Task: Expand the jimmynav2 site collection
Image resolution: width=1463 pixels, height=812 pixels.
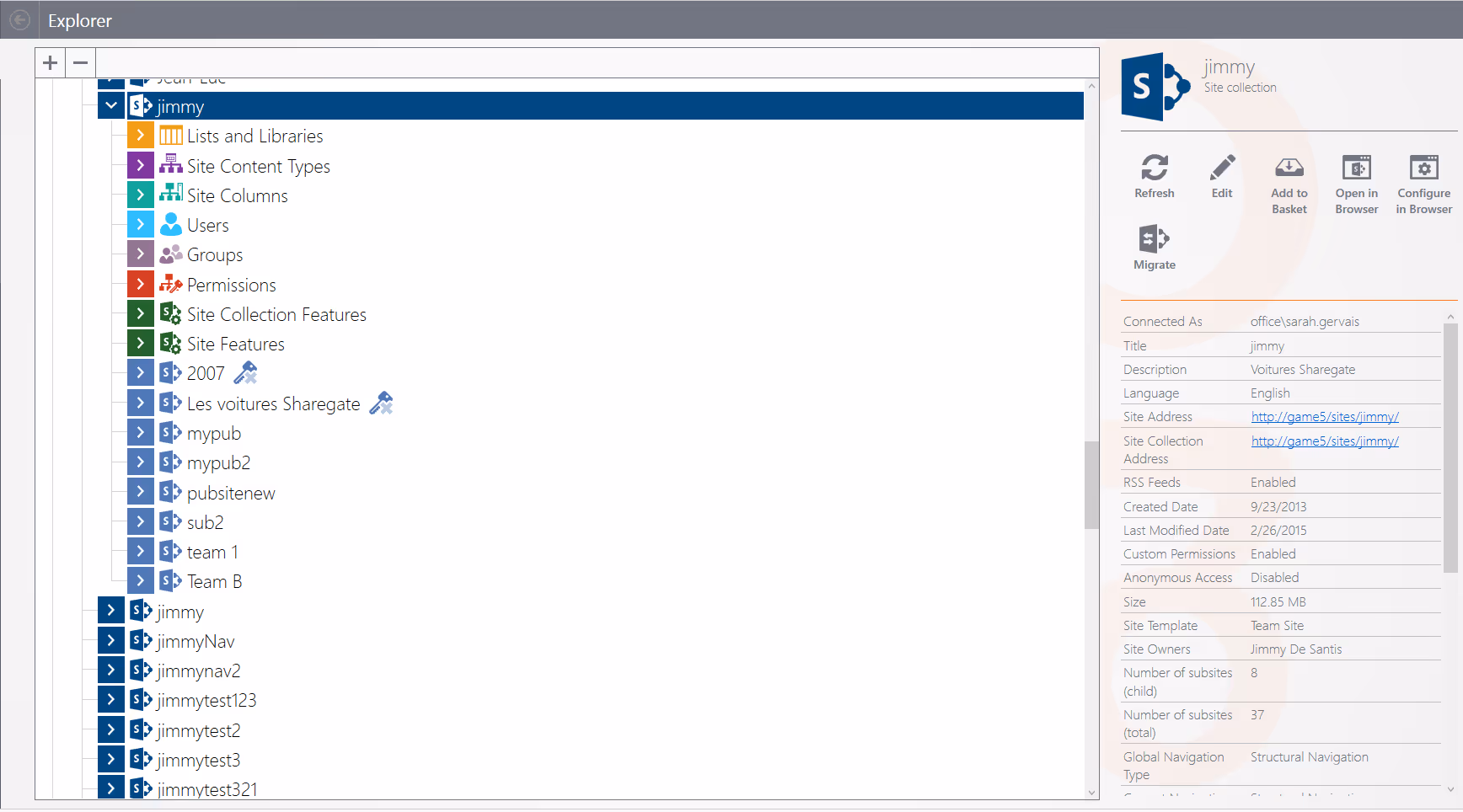Action: pyautogui.click(x=111, y=670)
